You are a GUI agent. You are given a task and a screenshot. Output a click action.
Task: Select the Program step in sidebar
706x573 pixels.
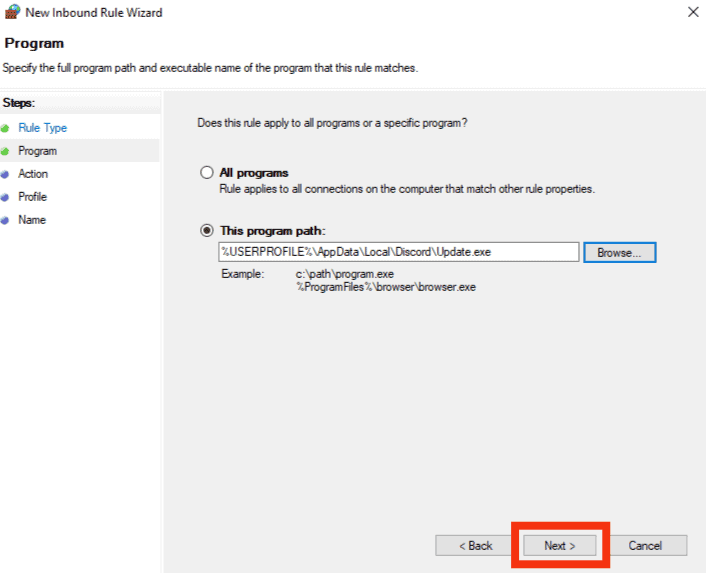37,151
